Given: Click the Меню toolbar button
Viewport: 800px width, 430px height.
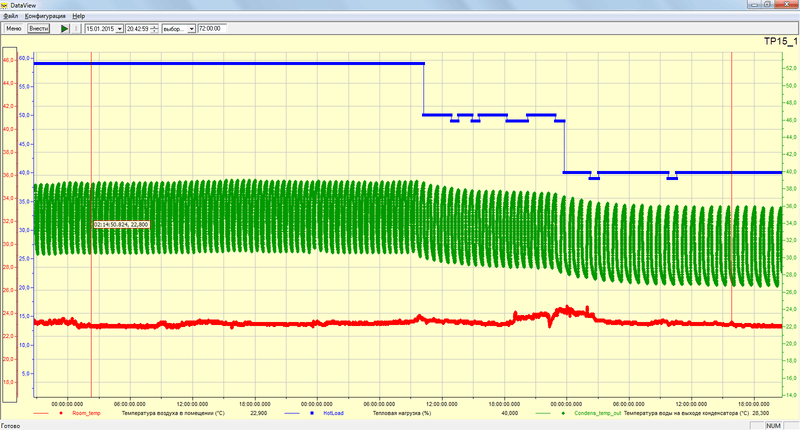Looking at the screenshot, I should coord(13,29).
